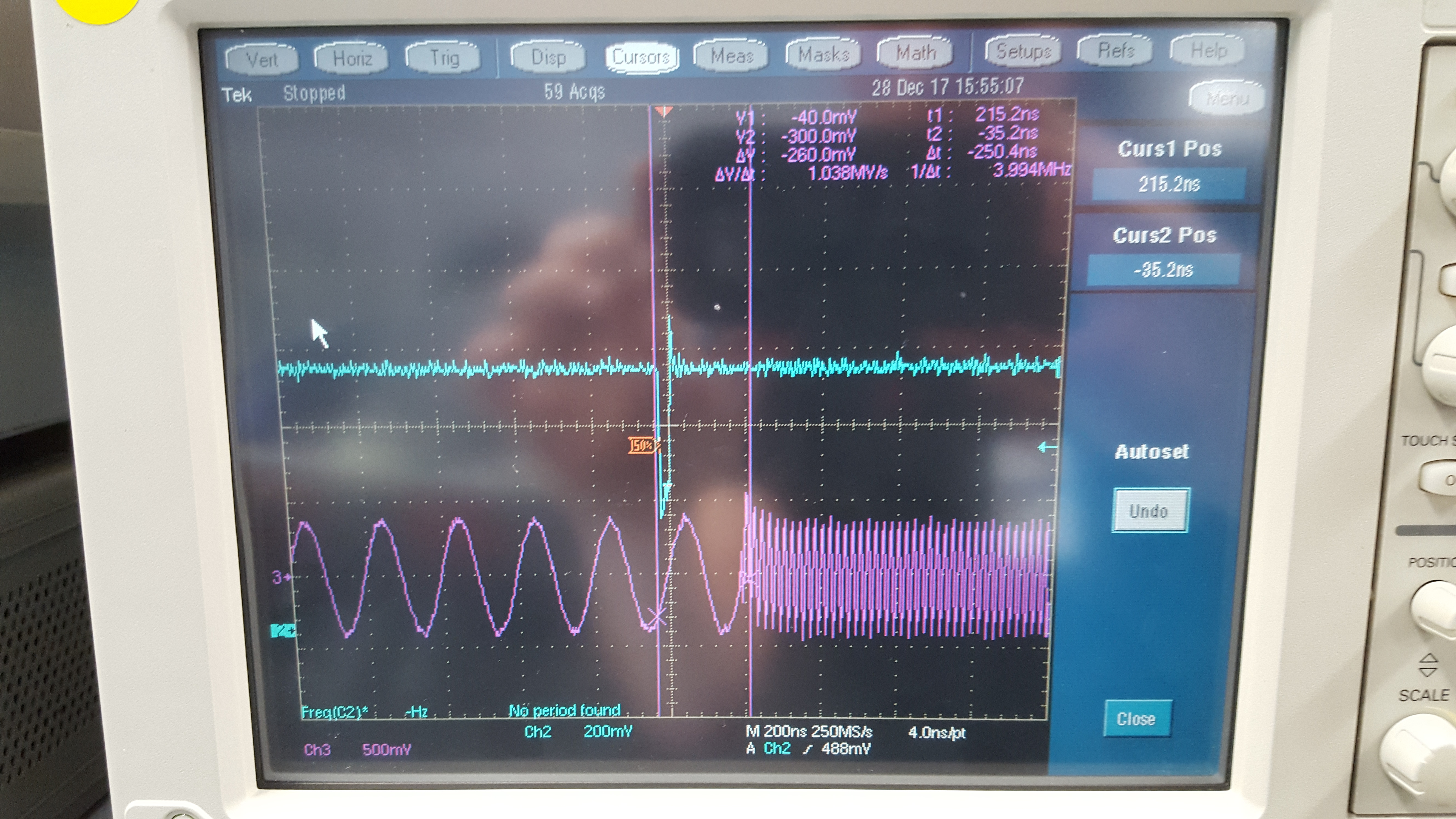
Task: Click the date and time readout
Action: (947, 87)
